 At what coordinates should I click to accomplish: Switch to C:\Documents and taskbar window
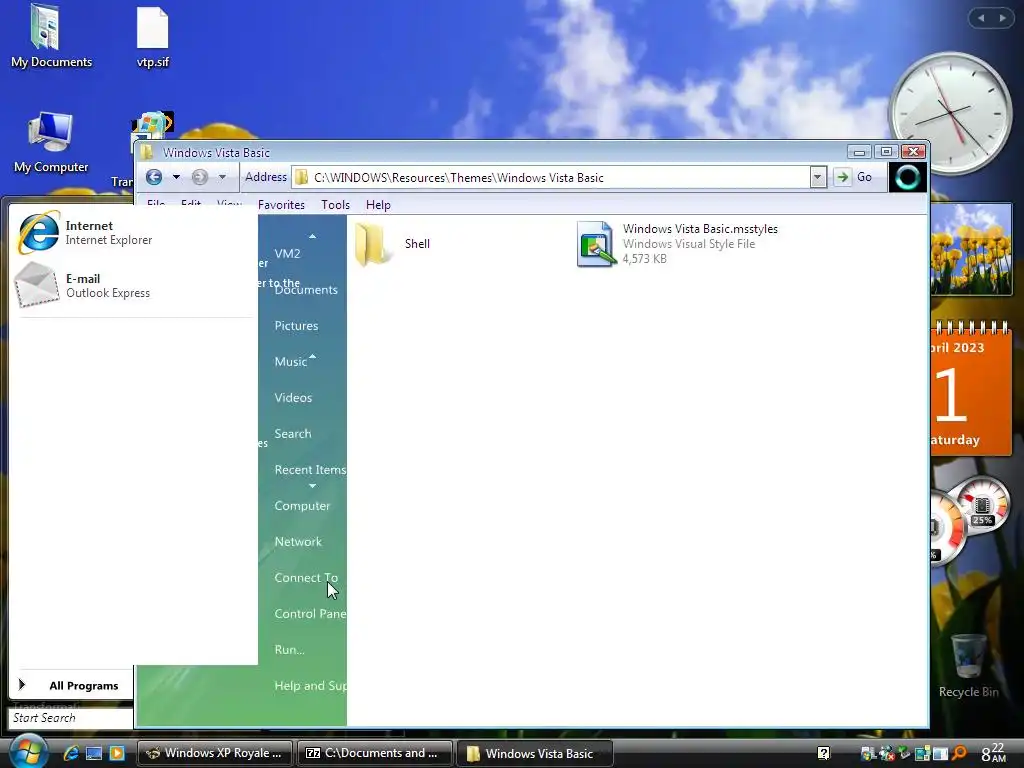tap(374, 753)
